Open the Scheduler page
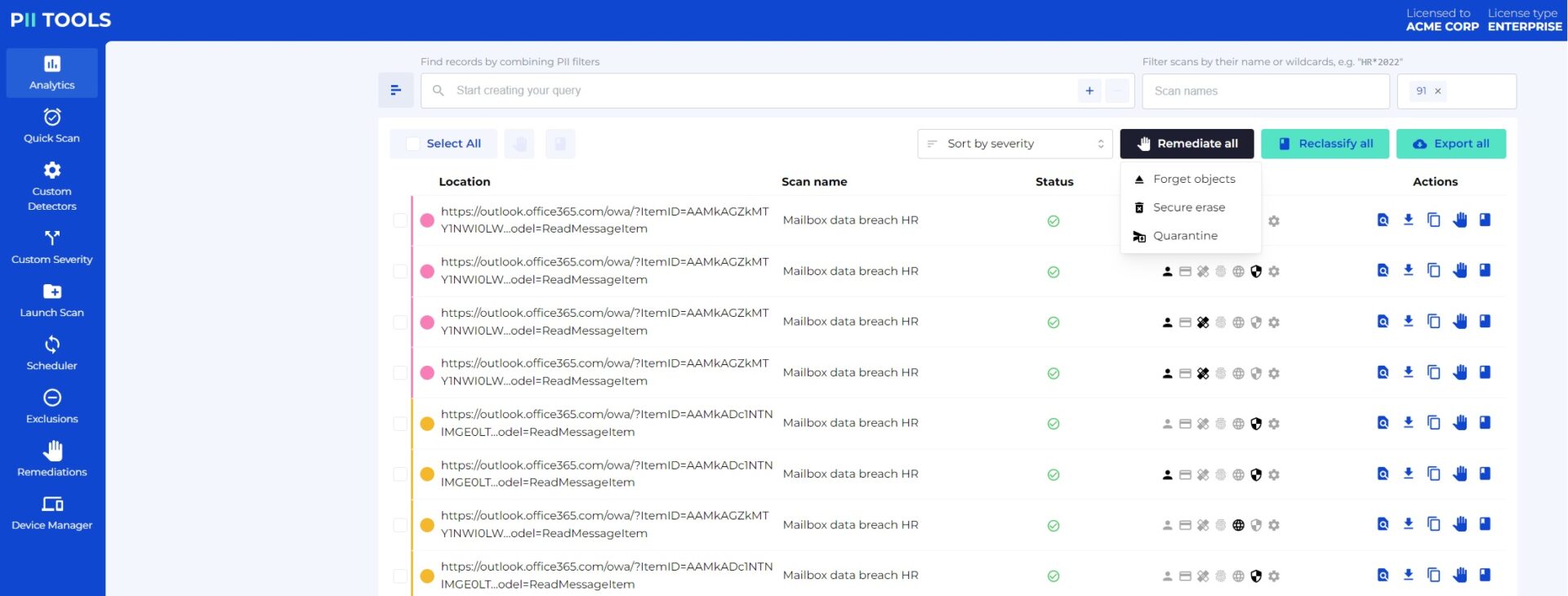Image resolution: width=1568 pixels, height=596 pixels. click(52, 354)
